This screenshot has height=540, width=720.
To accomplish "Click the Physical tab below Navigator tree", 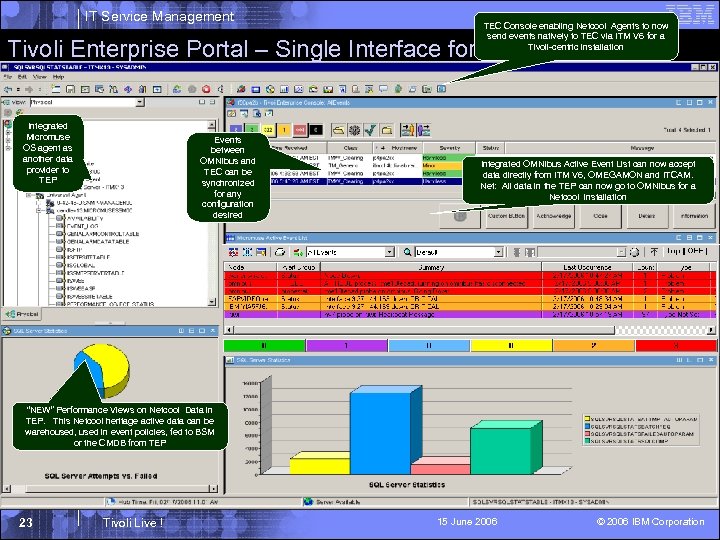I will pos(22,315).
